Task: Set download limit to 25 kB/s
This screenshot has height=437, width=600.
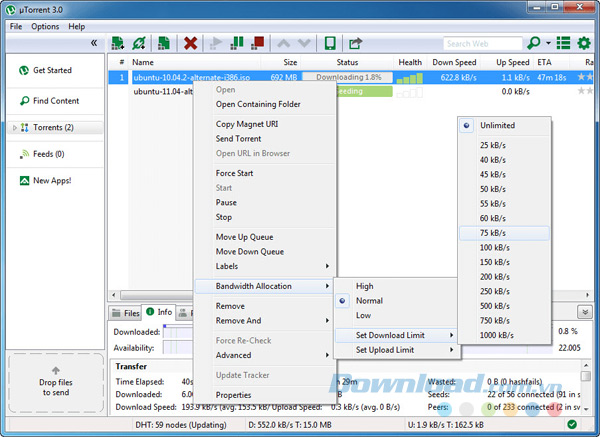Action: tap(504, 145)
